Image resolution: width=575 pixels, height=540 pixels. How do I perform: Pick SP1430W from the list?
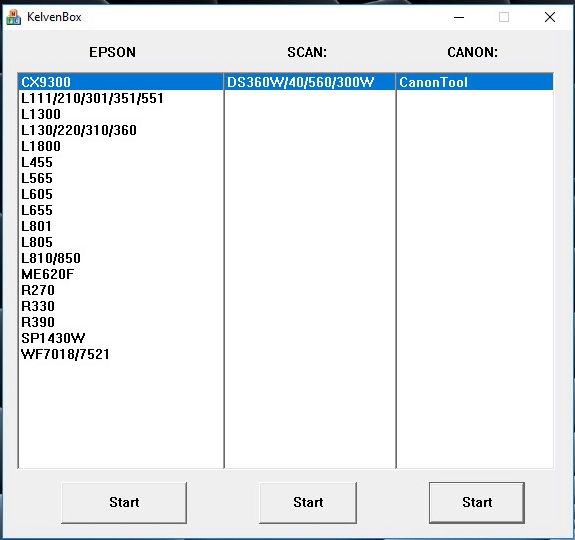[x=121, y=338]
